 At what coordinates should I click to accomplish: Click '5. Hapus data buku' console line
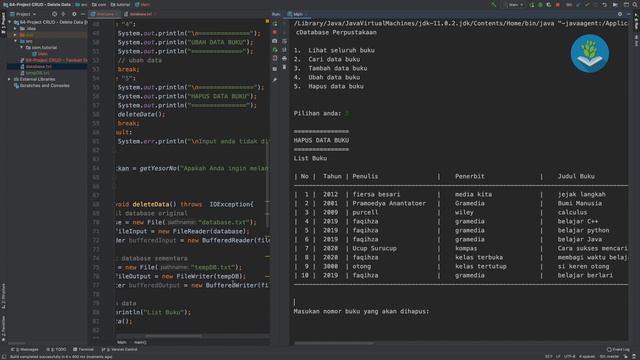329,87
